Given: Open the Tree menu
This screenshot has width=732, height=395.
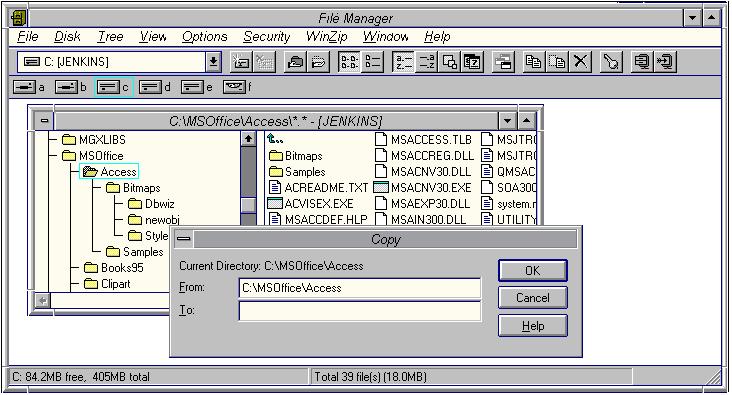Looking at the screenshot, I should click(x=110, y=36).
